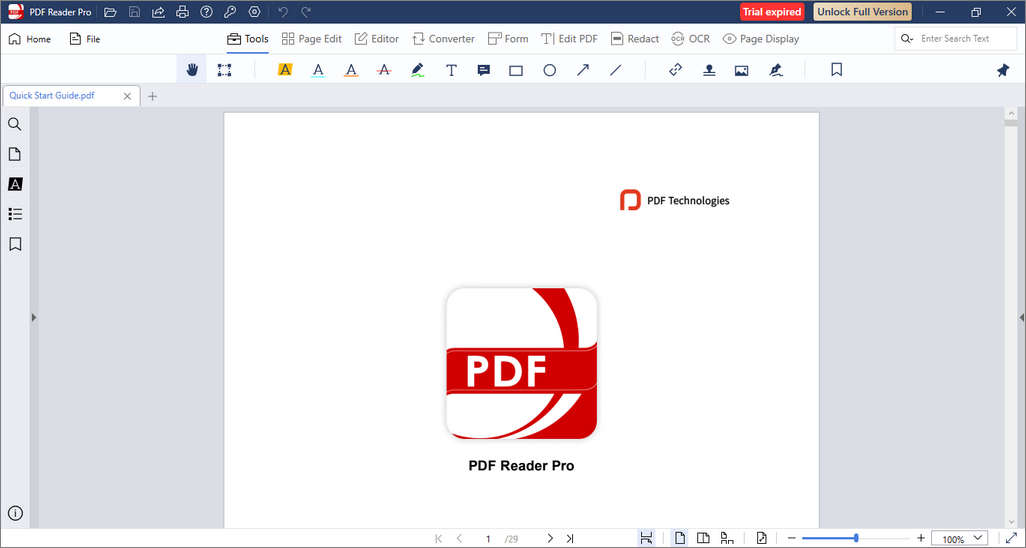The height and width of the screenshot is (548, 1026).
Task: Open search options dropdown magnifier
Action: click(x=906, y=39)
